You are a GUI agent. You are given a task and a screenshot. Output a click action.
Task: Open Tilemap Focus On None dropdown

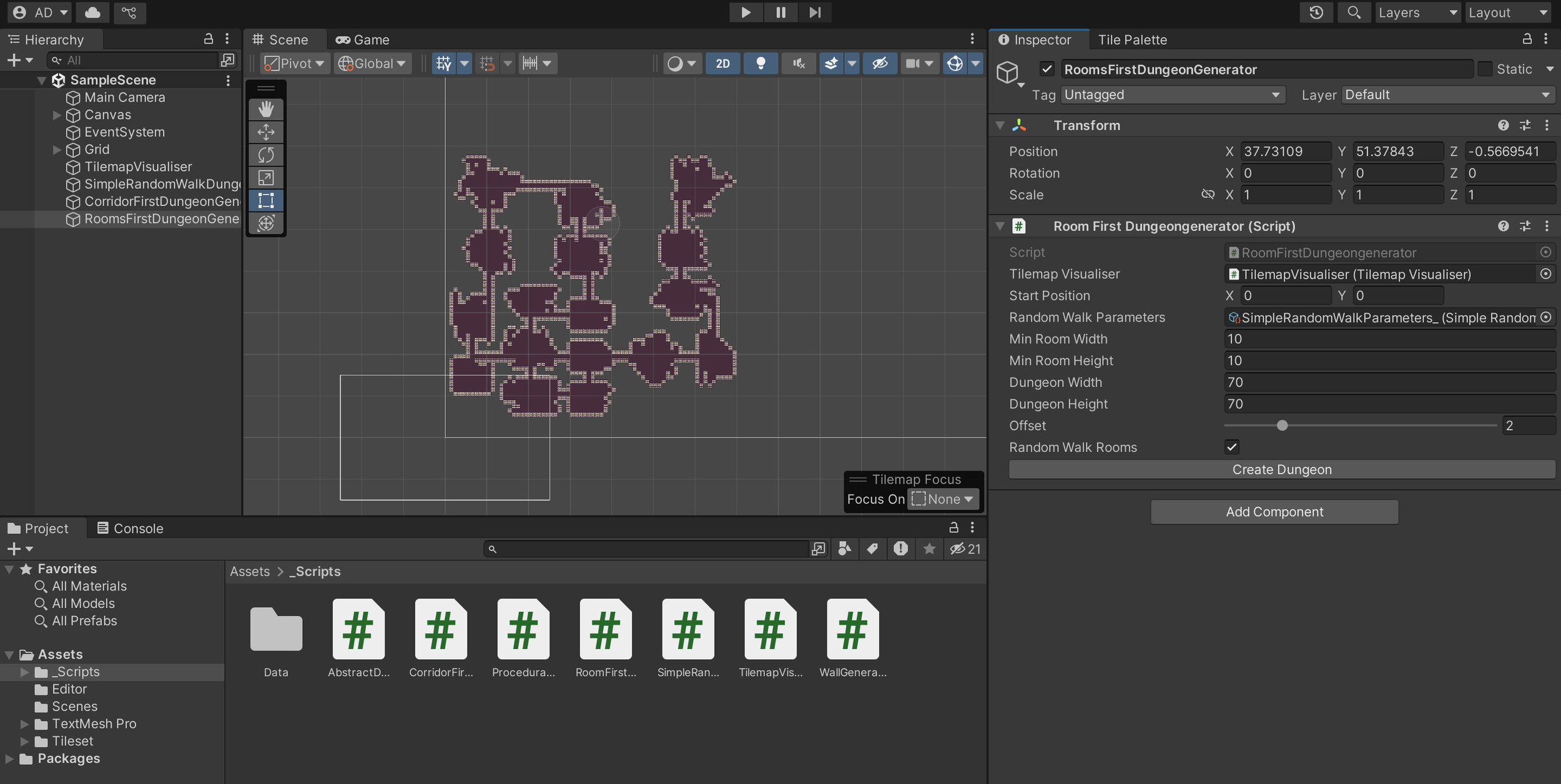943,499
